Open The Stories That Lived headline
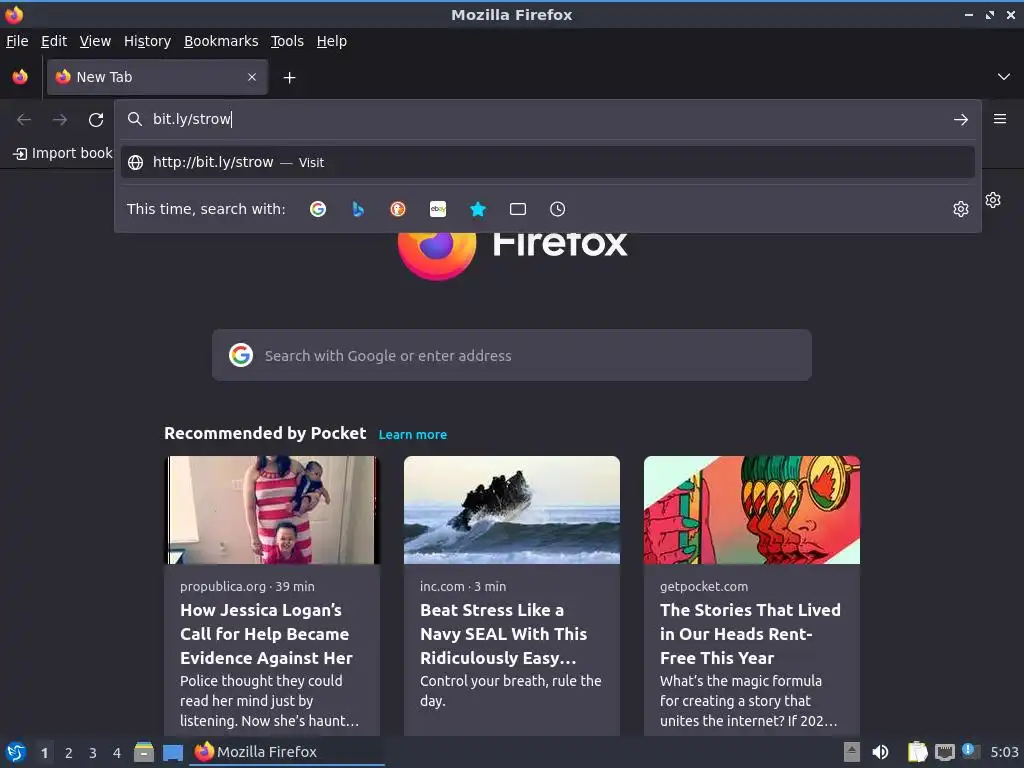This screenshot has height=768, width=1024. (x=750, y=634)
